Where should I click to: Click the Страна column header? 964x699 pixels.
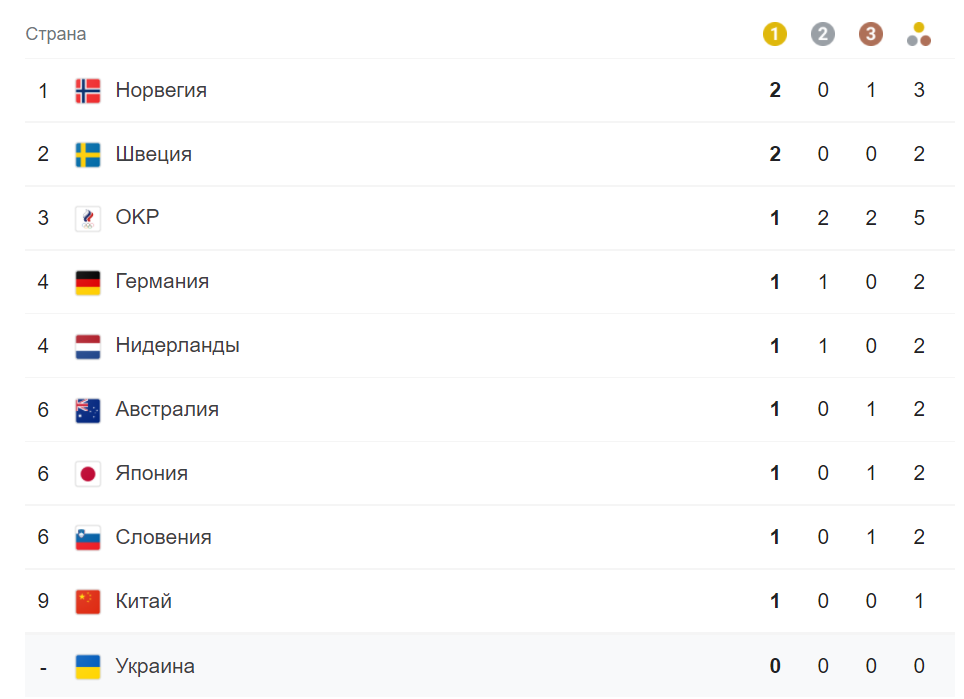click(x=56, y=35)
